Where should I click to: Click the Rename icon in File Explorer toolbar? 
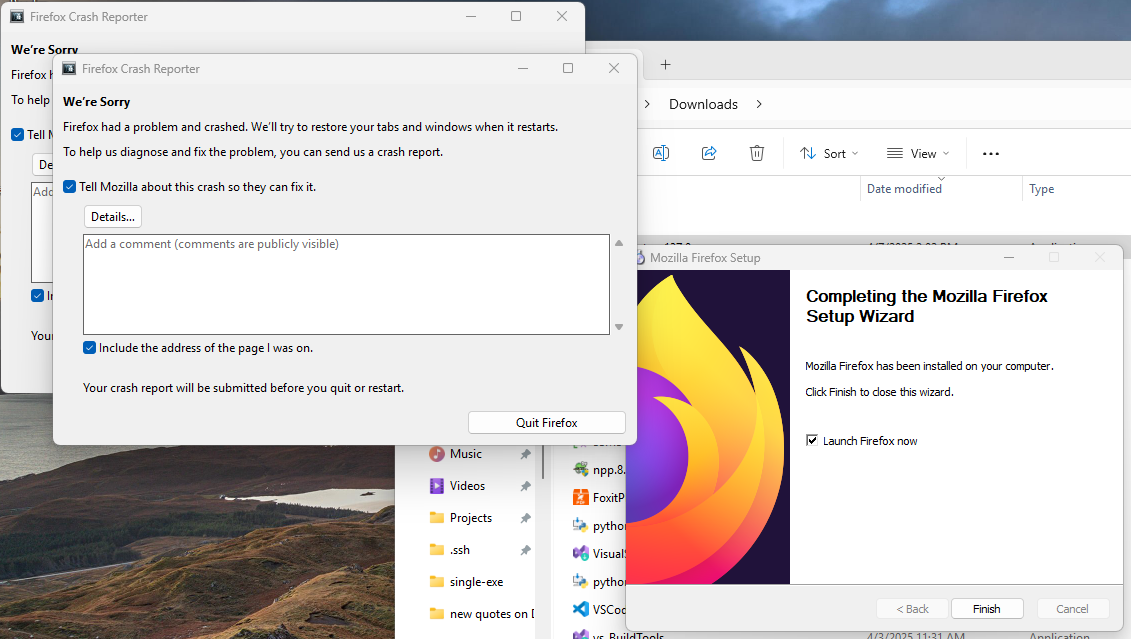tap(661, 153)
